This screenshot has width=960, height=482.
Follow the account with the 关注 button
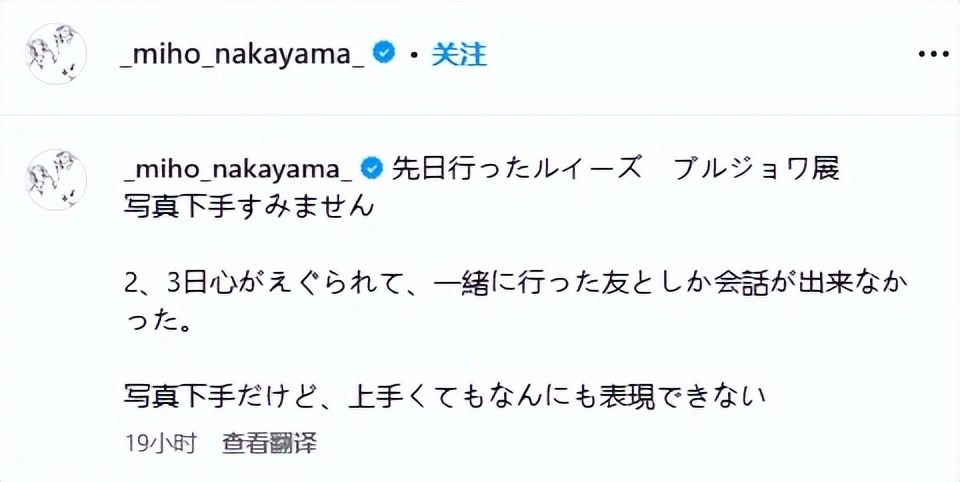tap(459, 54)
